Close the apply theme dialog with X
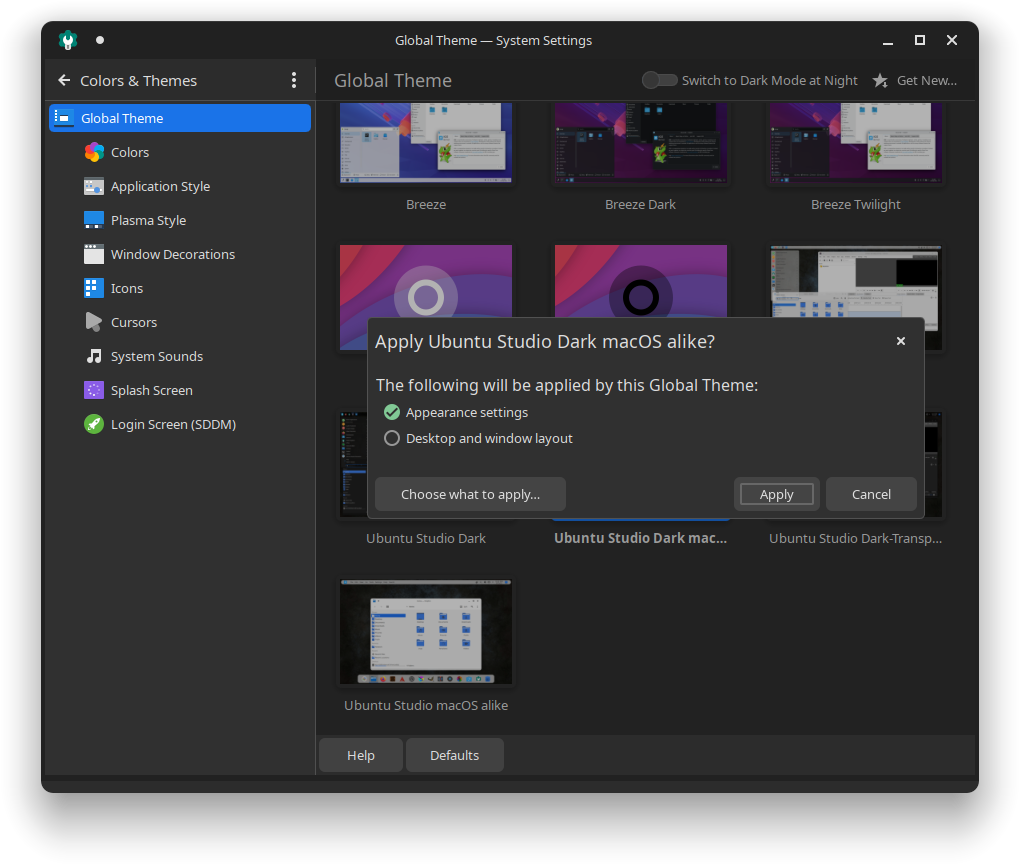 point(900,341)
